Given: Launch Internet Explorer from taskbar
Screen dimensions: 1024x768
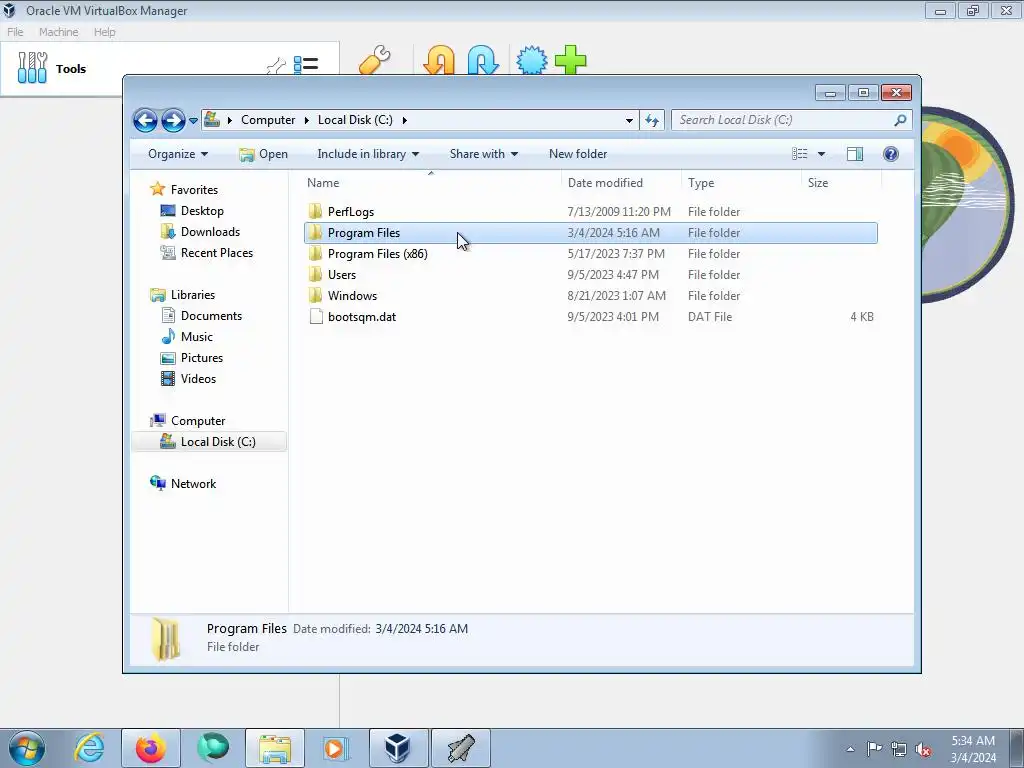Looking at the screenshot, I should click(x=89, y=748).
